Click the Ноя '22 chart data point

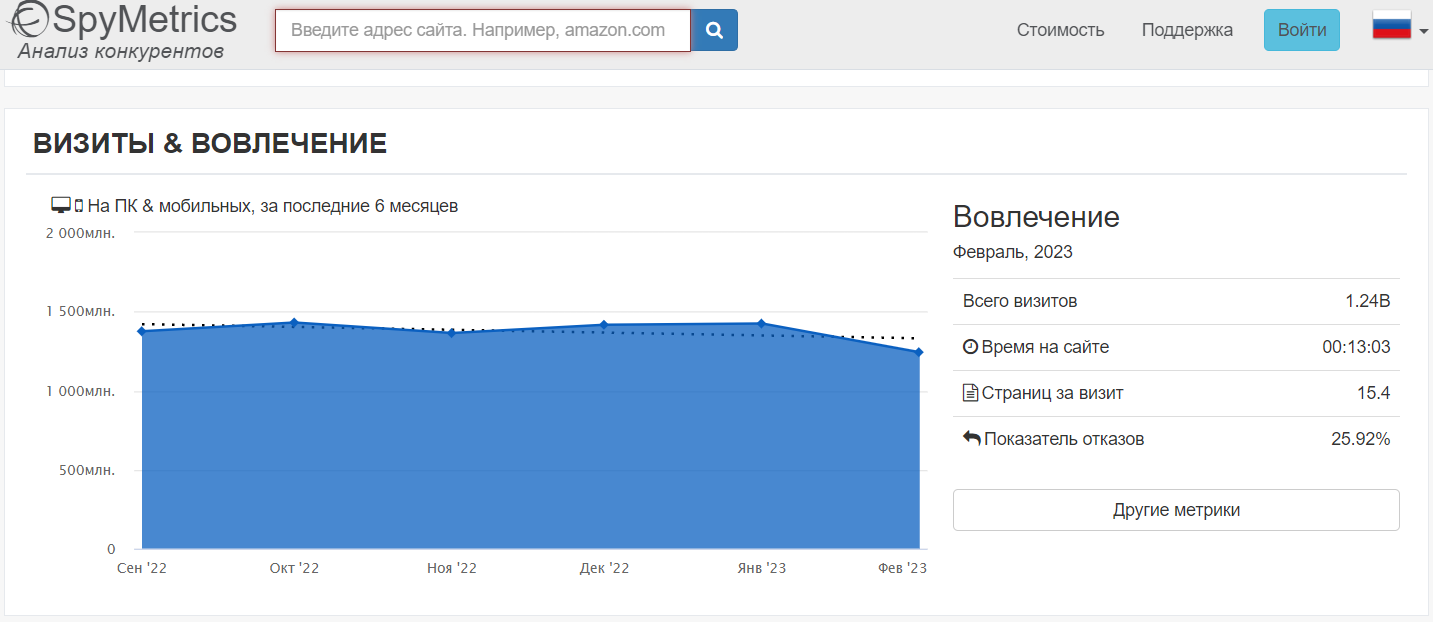(x=451, y=333)
